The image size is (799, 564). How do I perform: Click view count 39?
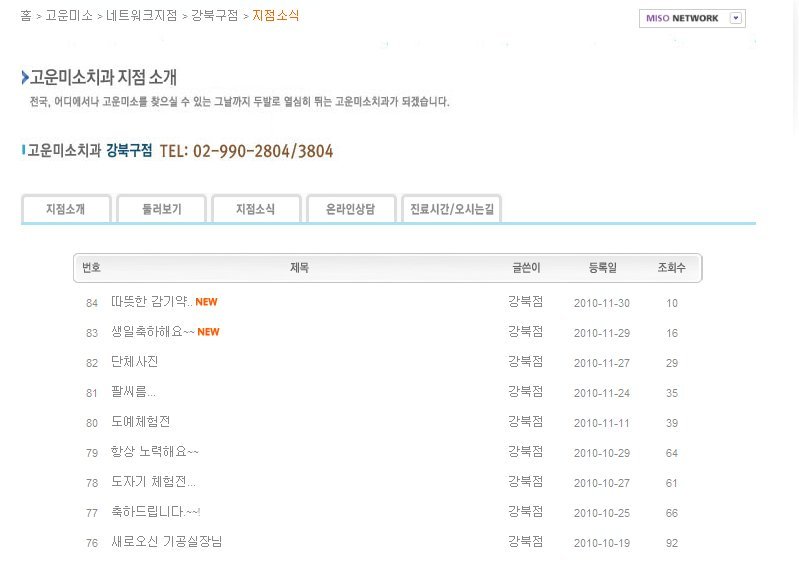[x=672, y=423]
